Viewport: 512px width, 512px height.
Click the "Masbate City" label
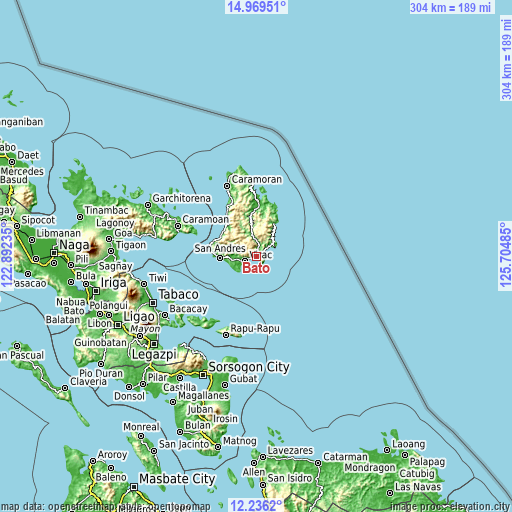coord(177,479)
